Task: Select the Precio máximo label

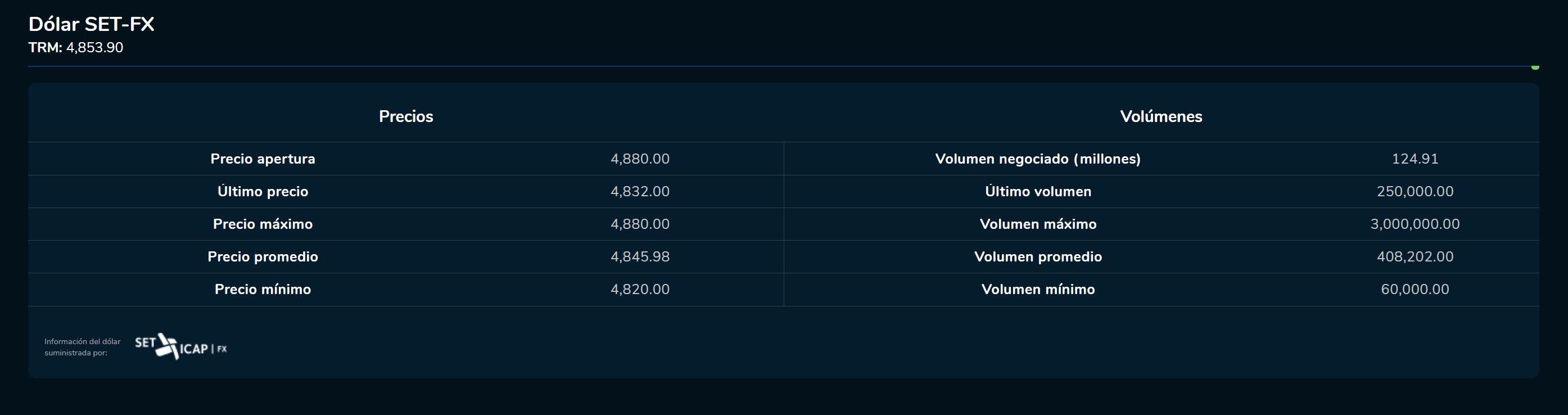Action: [263, 224]
